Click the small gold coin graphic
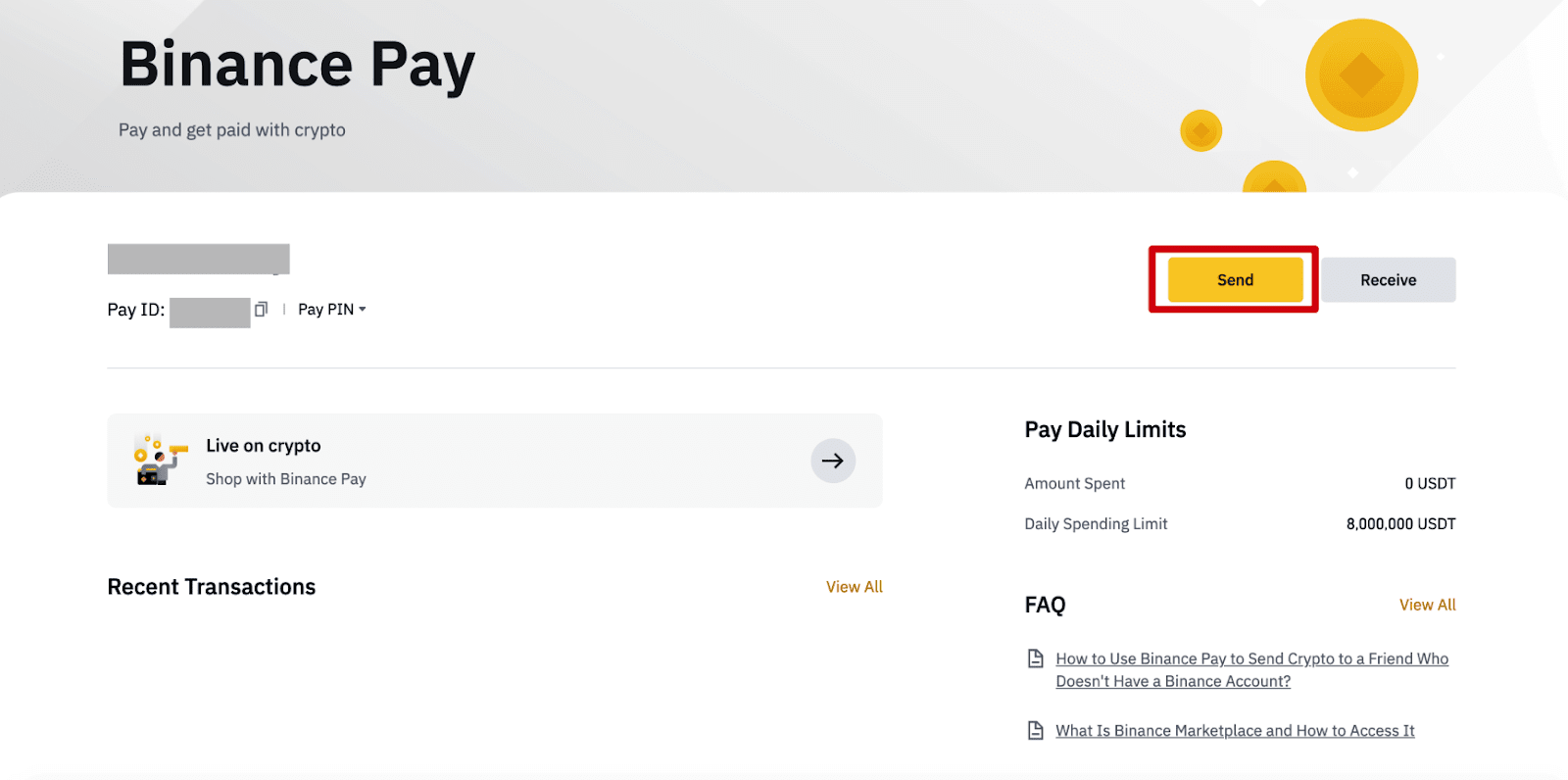 [1200, 130]
